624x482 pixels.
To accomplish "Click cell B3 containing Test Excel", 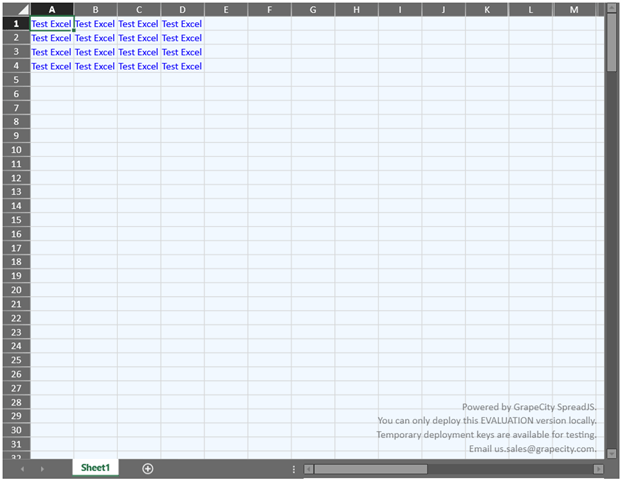I will [96, 52].
